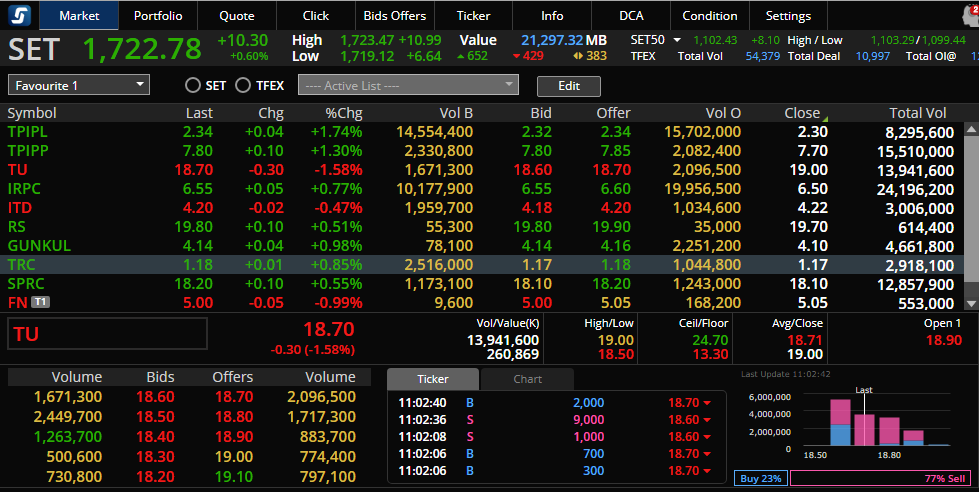The height and width of the screenshot is (492, 979).
Task: Click the 18.70 best offer price in depth
Action: (x=234, y=396)
